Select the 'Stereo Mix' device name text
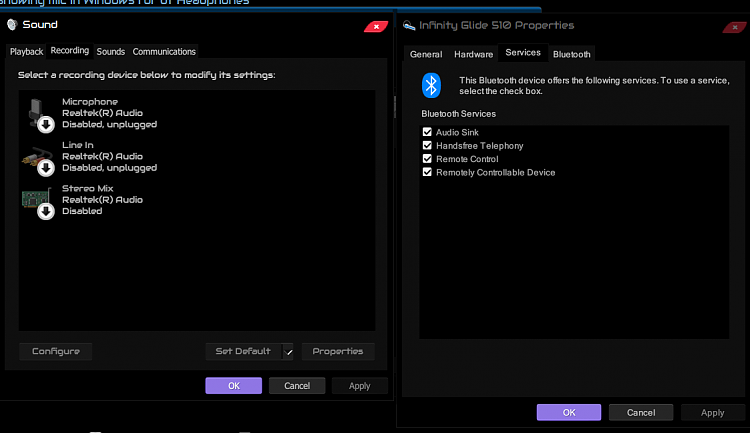 pos(88,189)
